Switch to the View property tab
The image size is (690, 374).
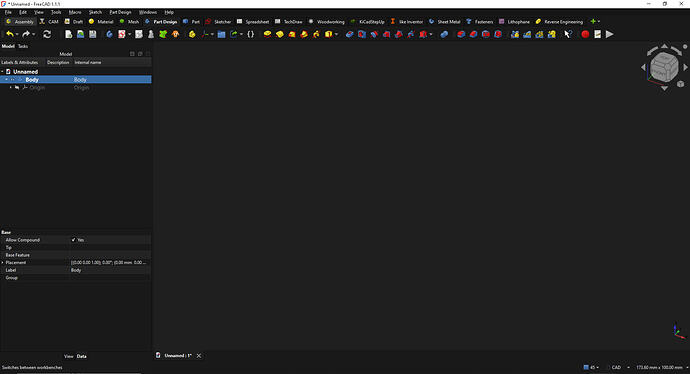pos(69,356)
